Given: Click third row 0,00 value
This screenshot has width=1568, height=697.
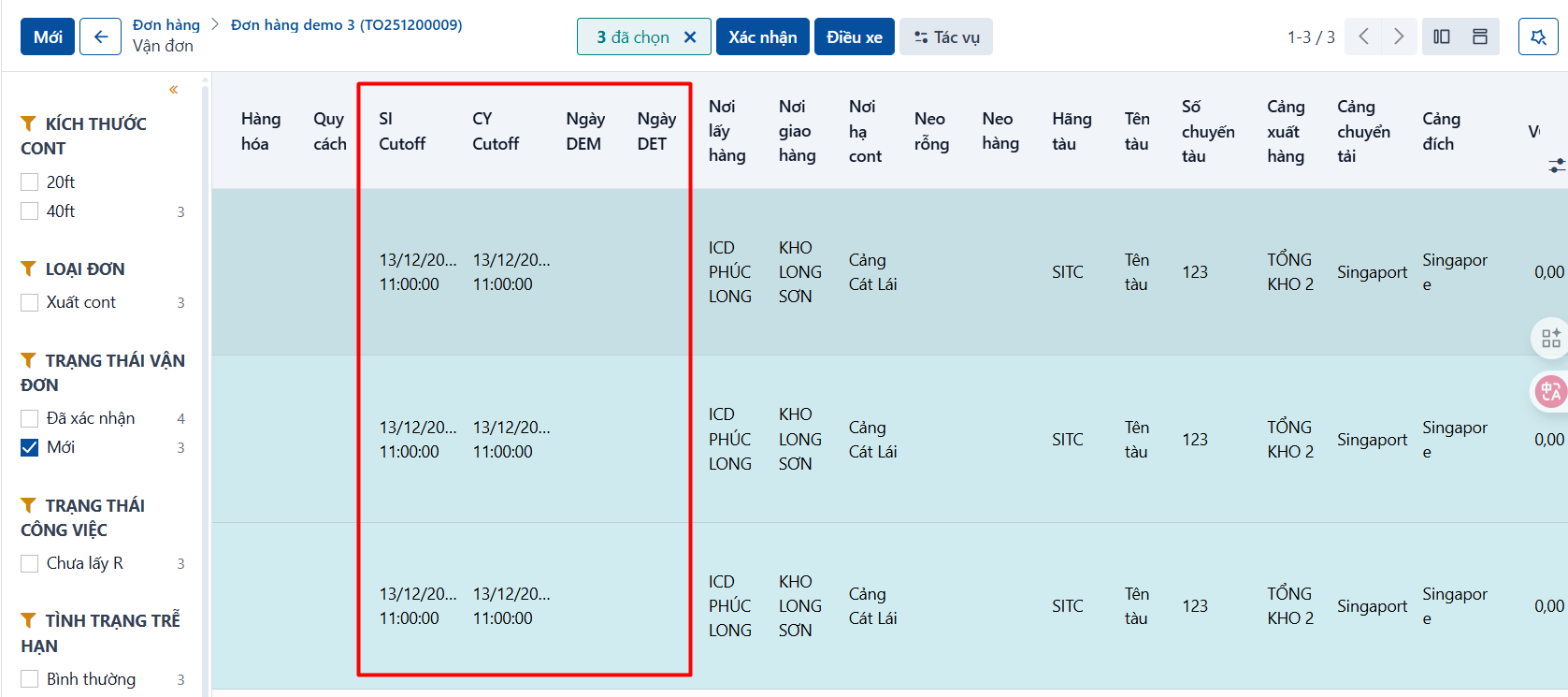Looking at the screenshot, I should (x=1548, y=606).
